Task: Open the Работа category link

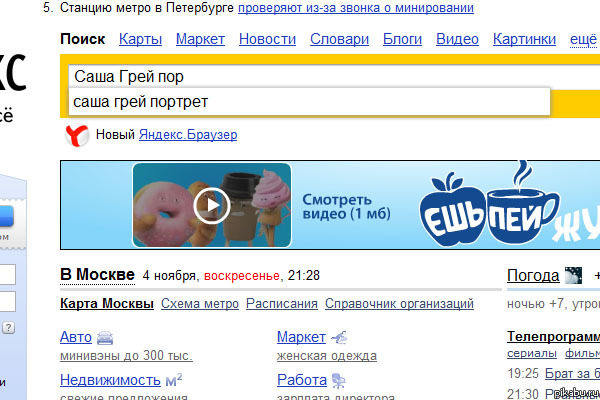Action: click(302, 380)
